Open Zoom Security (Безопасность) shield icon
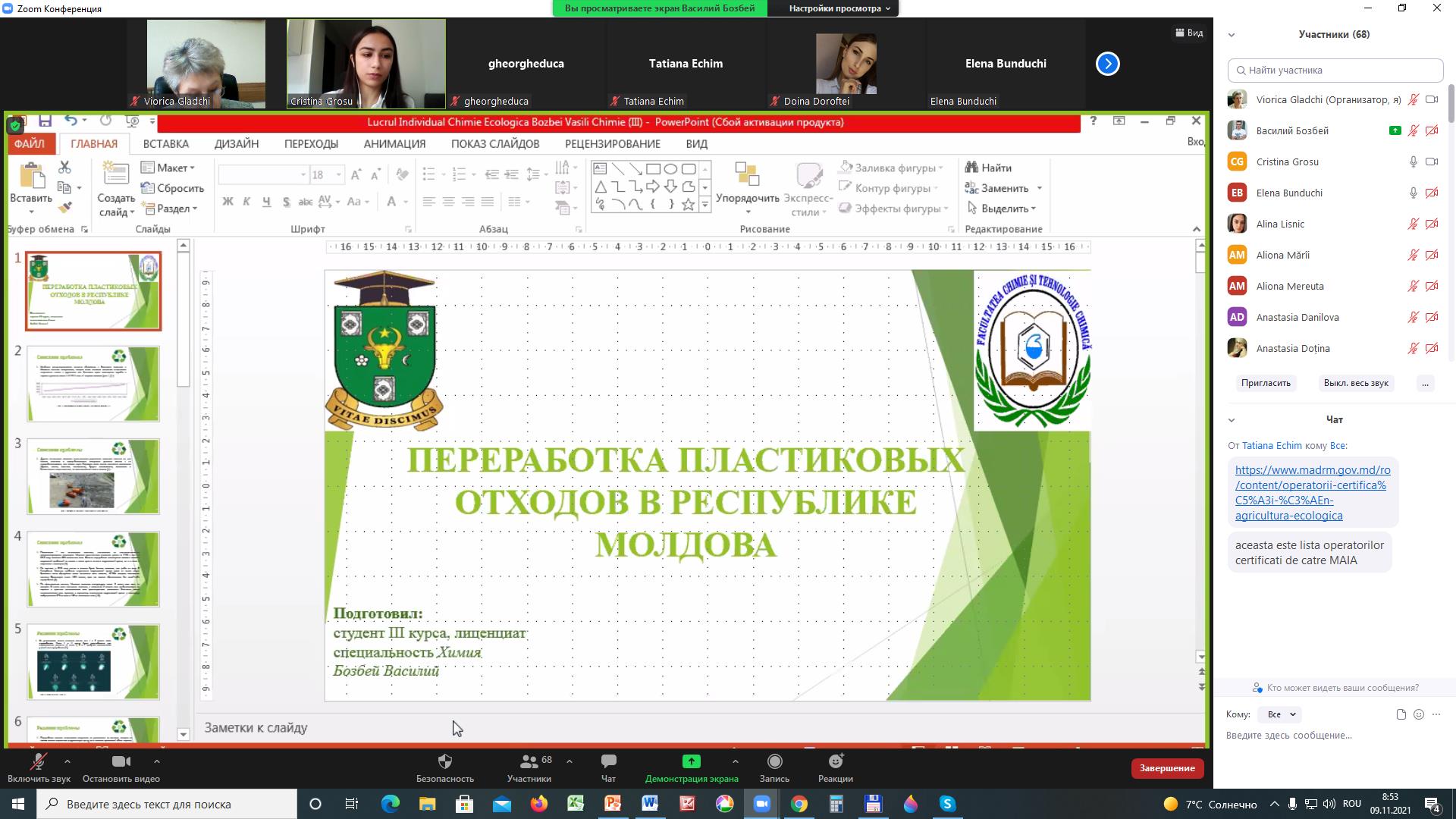The image size is (1456, 819). 445,761
